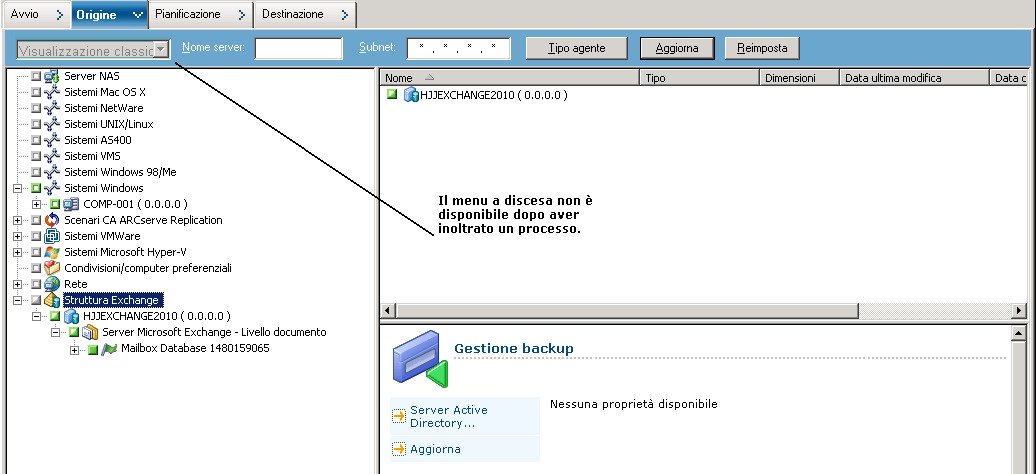1036x474 pixels.
Task: Click the Rete globe icon
Action: click(x=52, y=284)
